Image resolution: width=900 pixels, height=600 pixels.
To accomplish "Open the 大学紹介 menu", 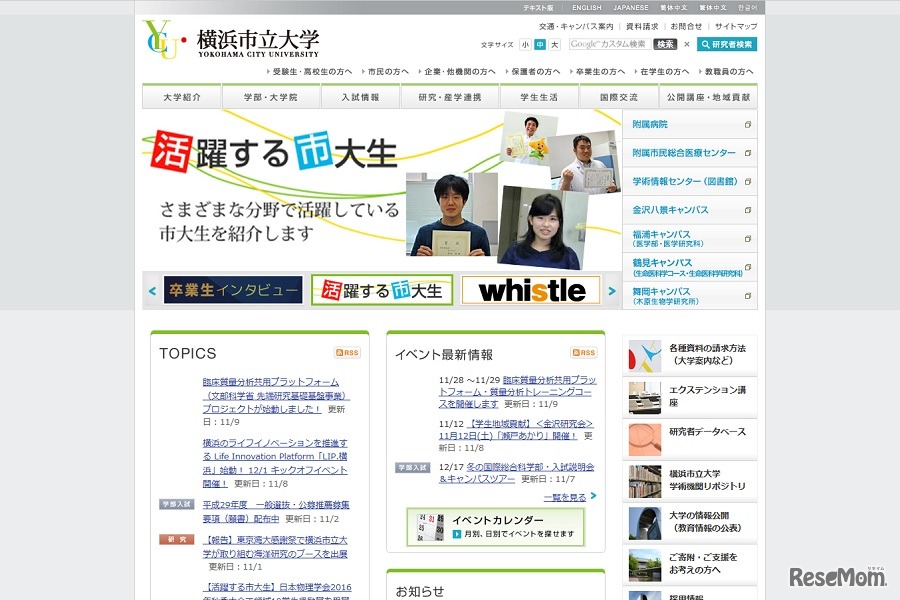I will 182,97.
